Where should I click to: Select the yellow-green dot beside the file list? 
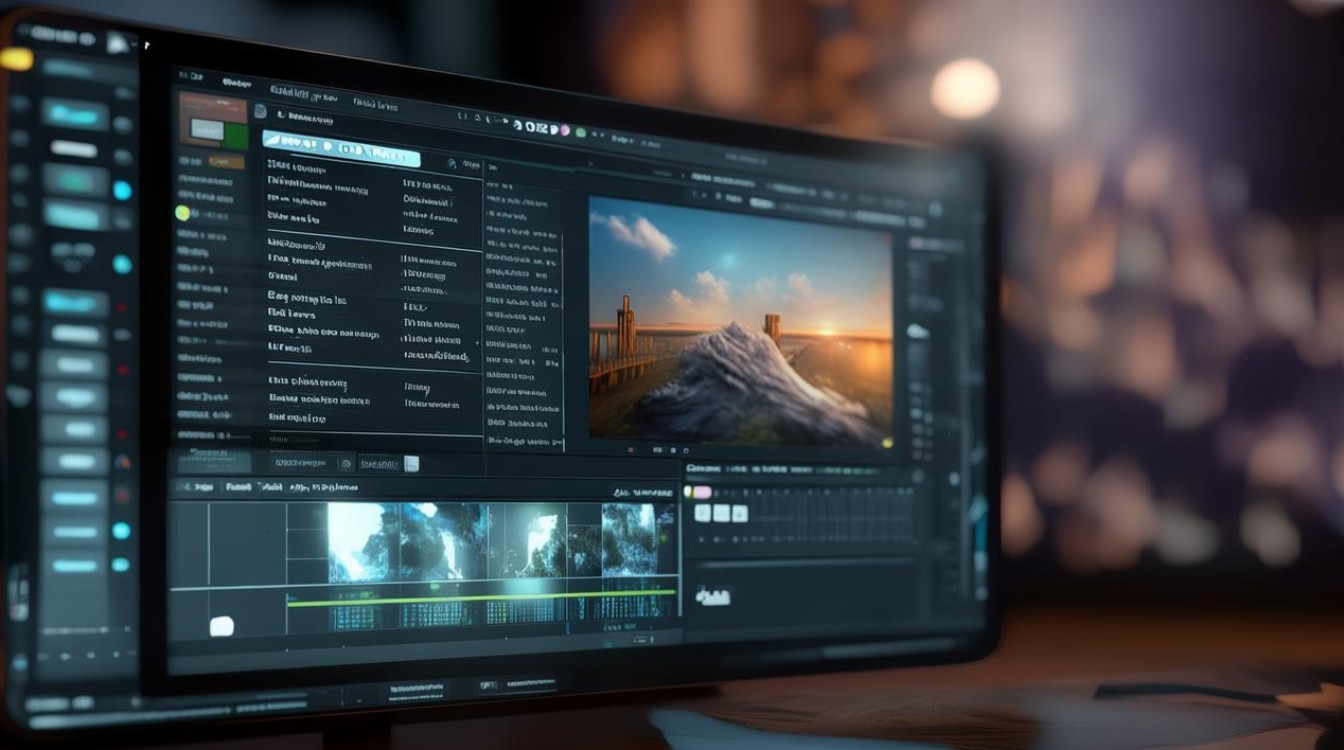pos(182,213)
